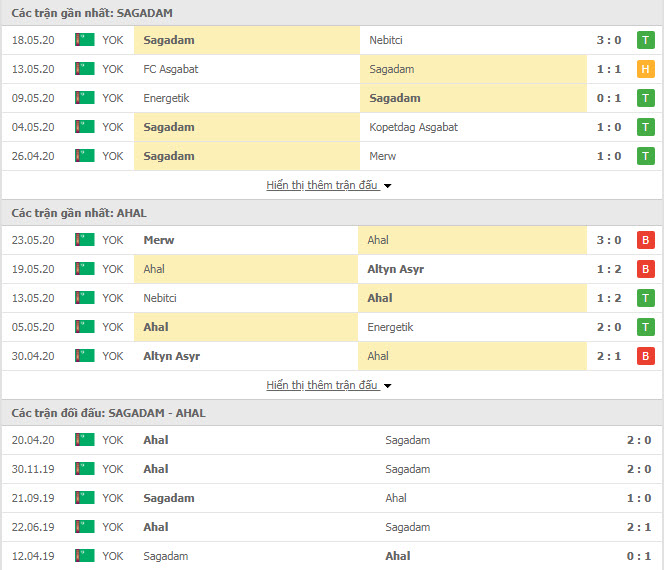The width and height of the screenshot is (664, 570).
Task: Click the green T badge for Ahal vs Energetik
Action: tap(645, 327)
